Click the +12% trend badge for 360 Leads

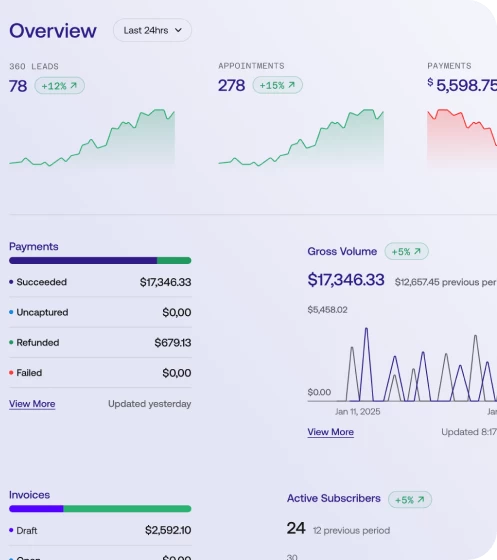pyautogui.click(x=60, y=86)
